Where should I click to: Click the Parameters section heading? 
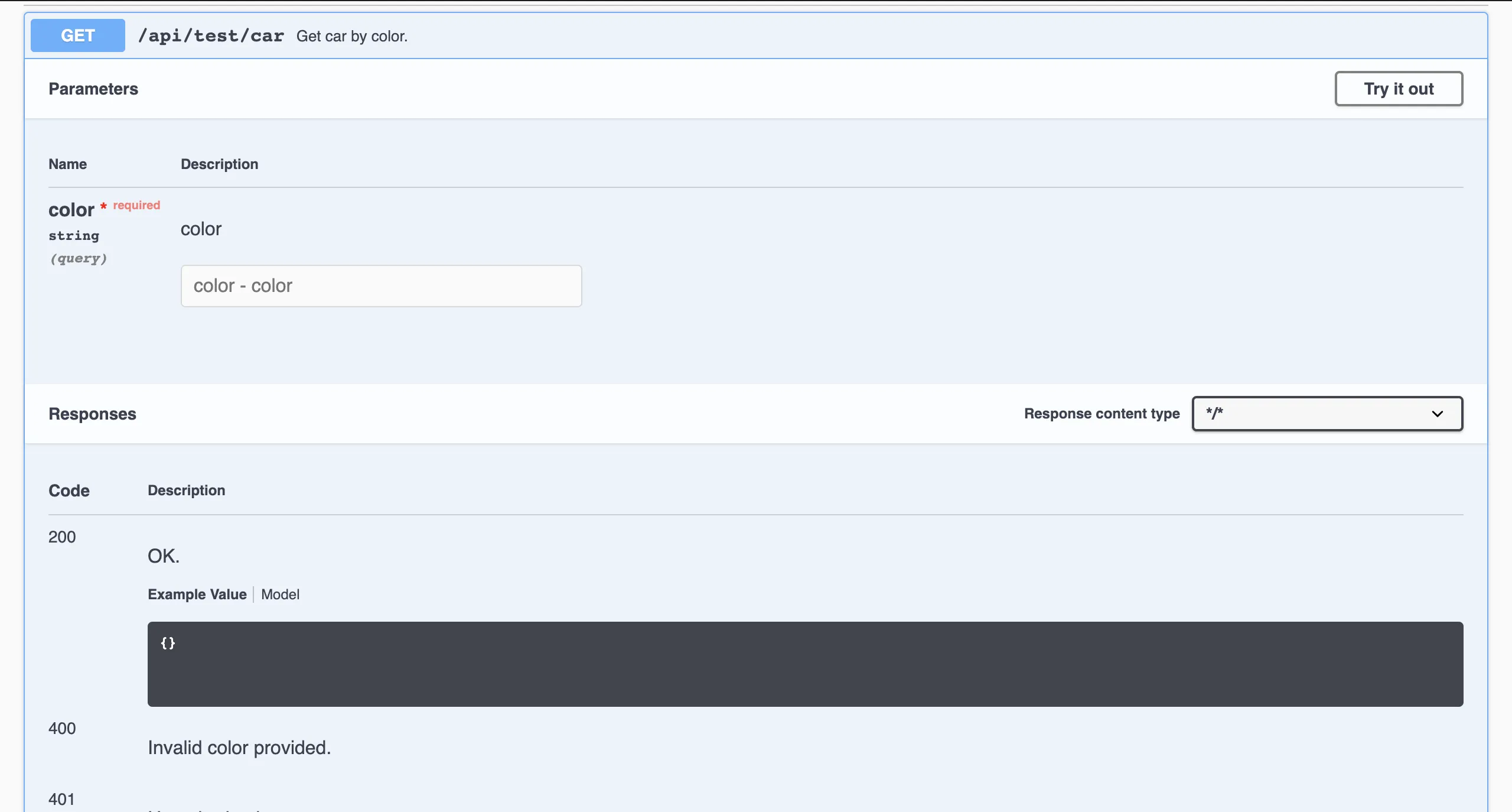pos(93,89)
